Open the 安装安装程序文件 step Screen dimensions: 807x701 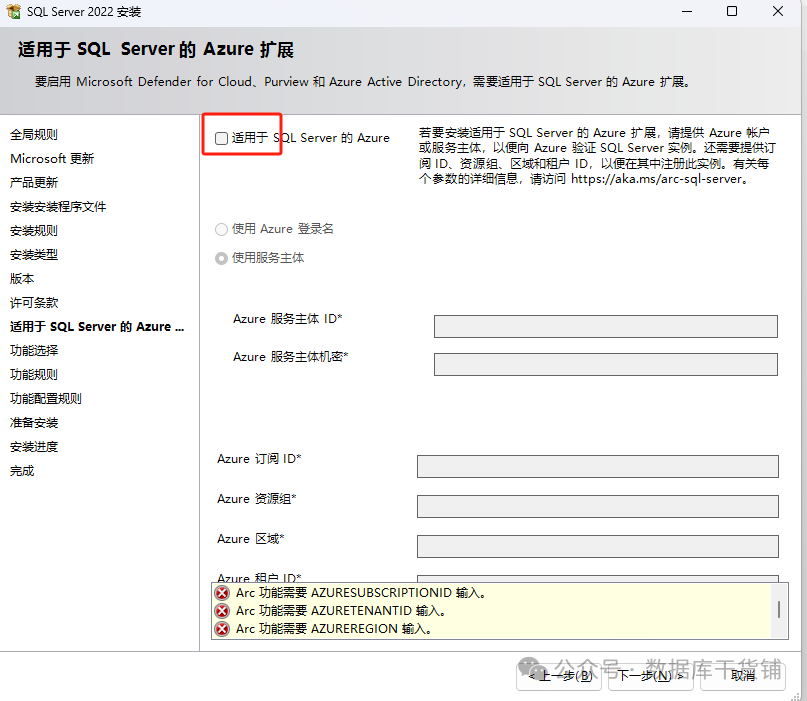pyautogui.click(x=58, y=207)
